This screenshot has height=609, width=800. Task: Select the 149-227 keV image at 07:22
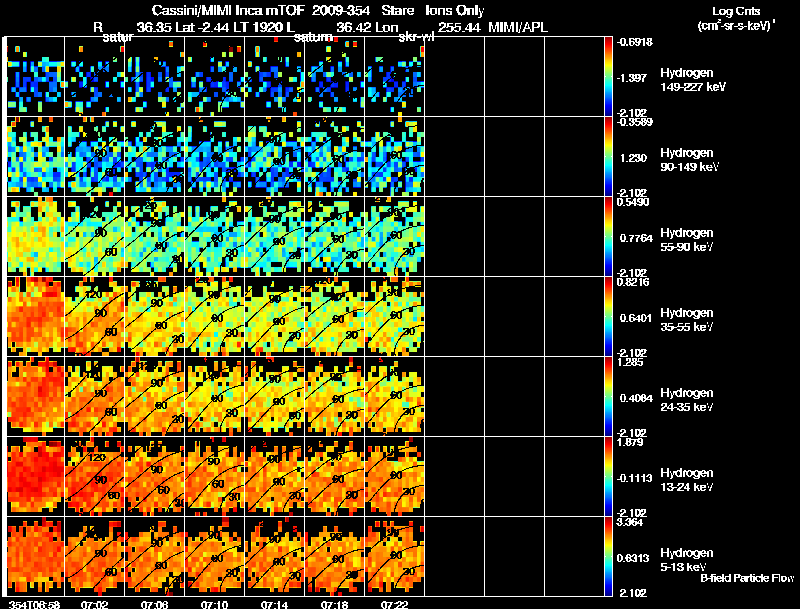[395, 76]
